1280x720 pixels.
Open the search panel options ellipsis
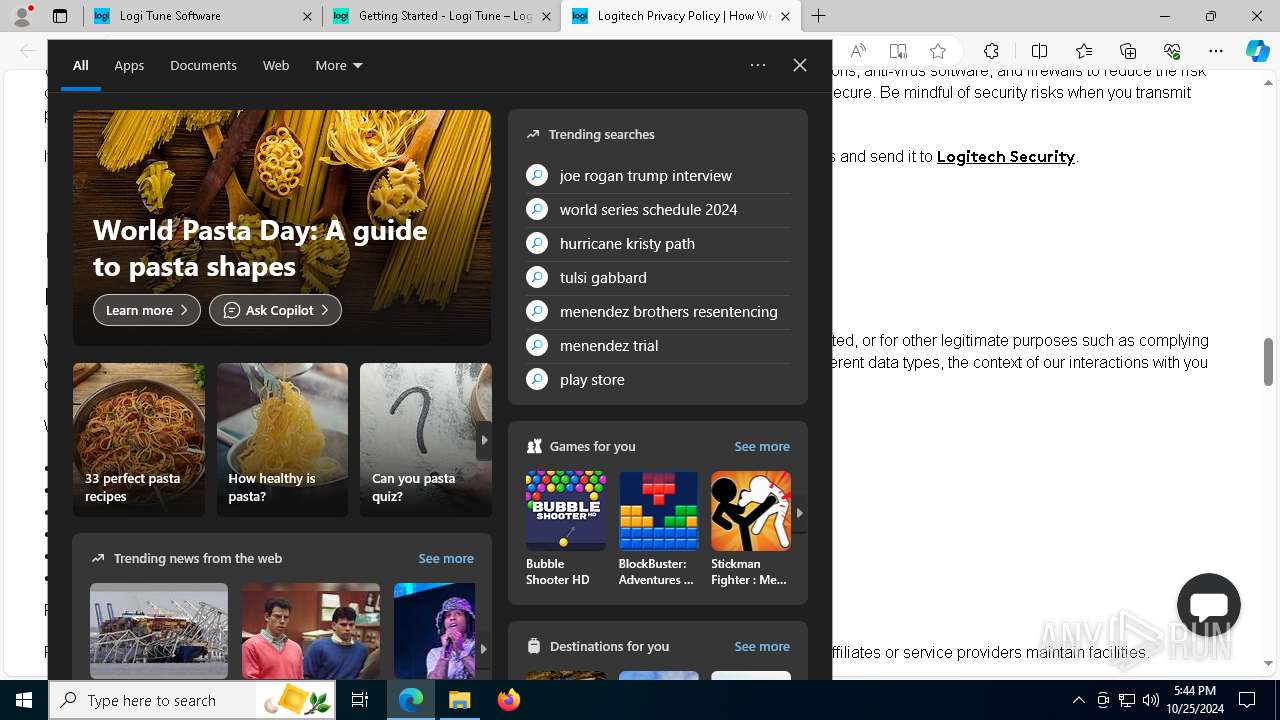(758, 65)
